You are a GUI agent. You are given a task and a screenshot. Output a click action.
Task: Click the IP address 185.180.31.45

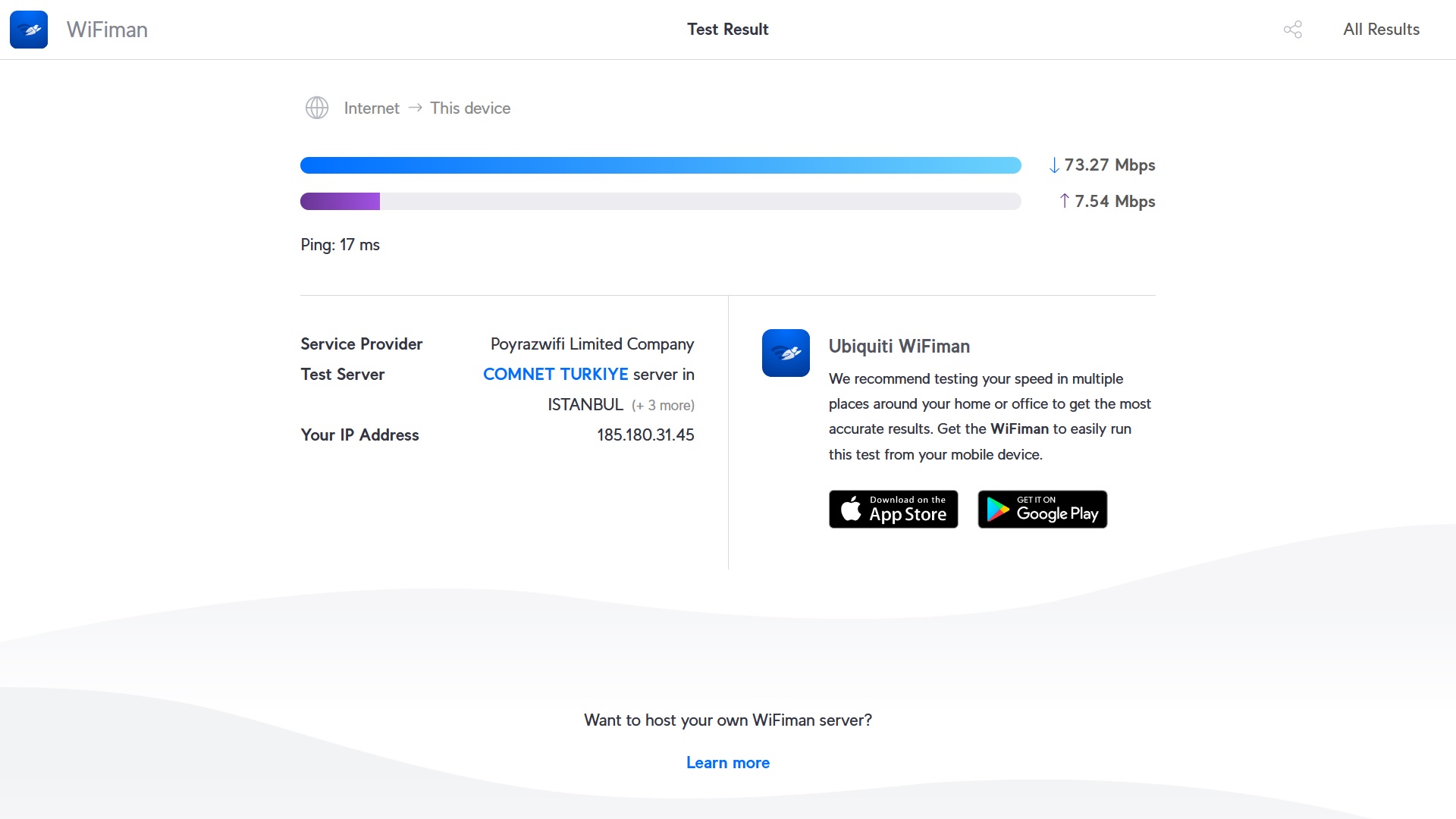[x=645, y=435]
